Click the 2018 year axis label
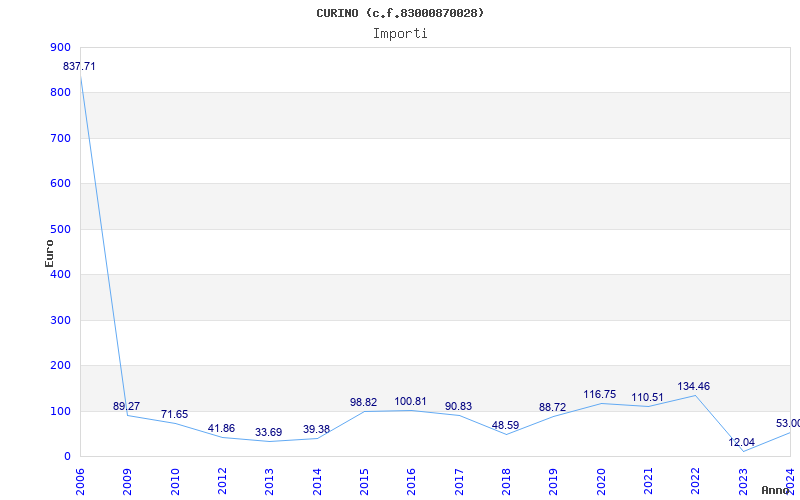Image resolution: width=800 pixels, height=500 pixels. click(x=506, y=482)
